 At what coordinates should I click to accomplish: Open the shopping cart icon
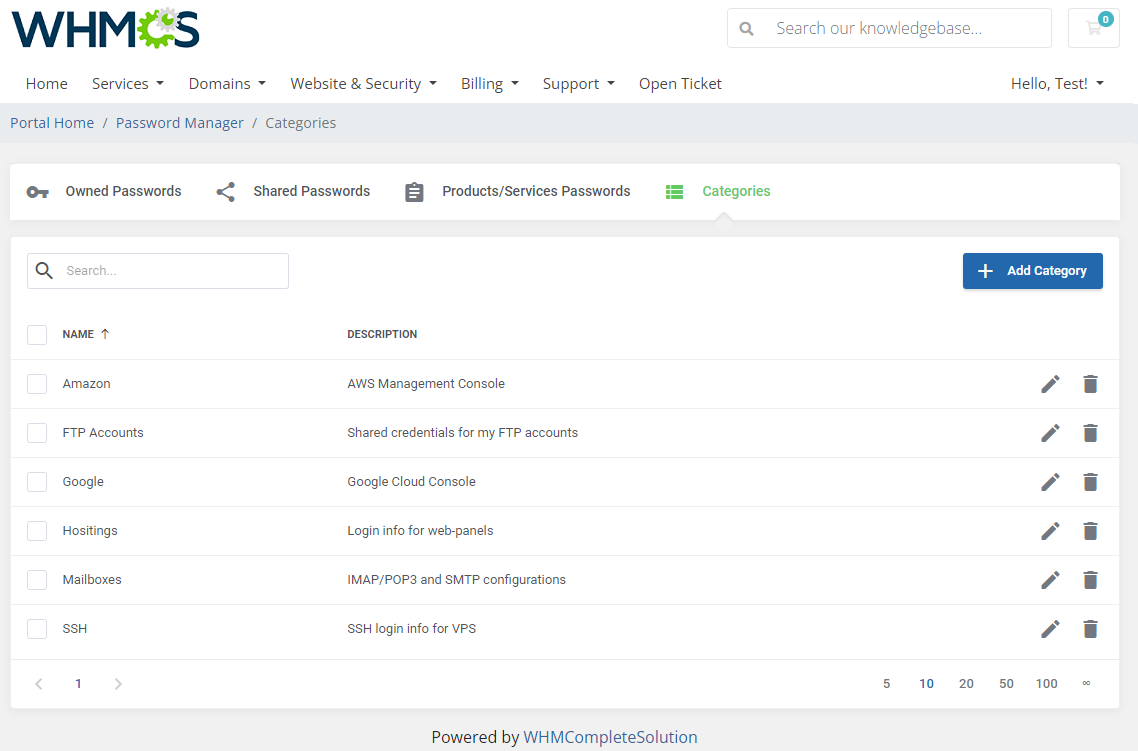pyautogui.click(x=1094, y=28)
